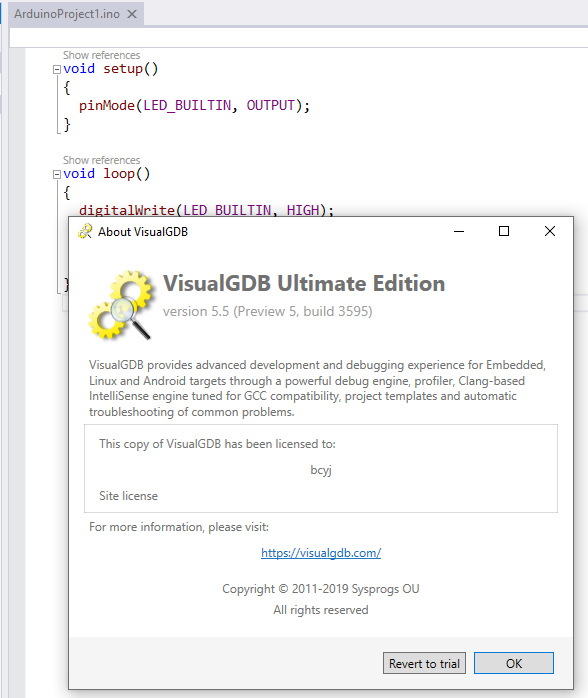This screenshot has width=588, height=698.
Task: Click the Copyright 2011-2019 Sysprogs OU text
Action: (321, 589)
